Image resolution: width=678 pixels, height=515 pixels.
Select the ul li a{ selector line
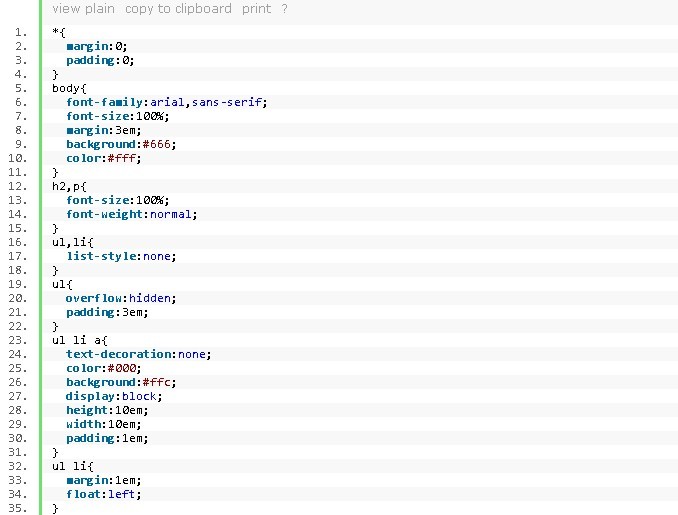(80, 340)
